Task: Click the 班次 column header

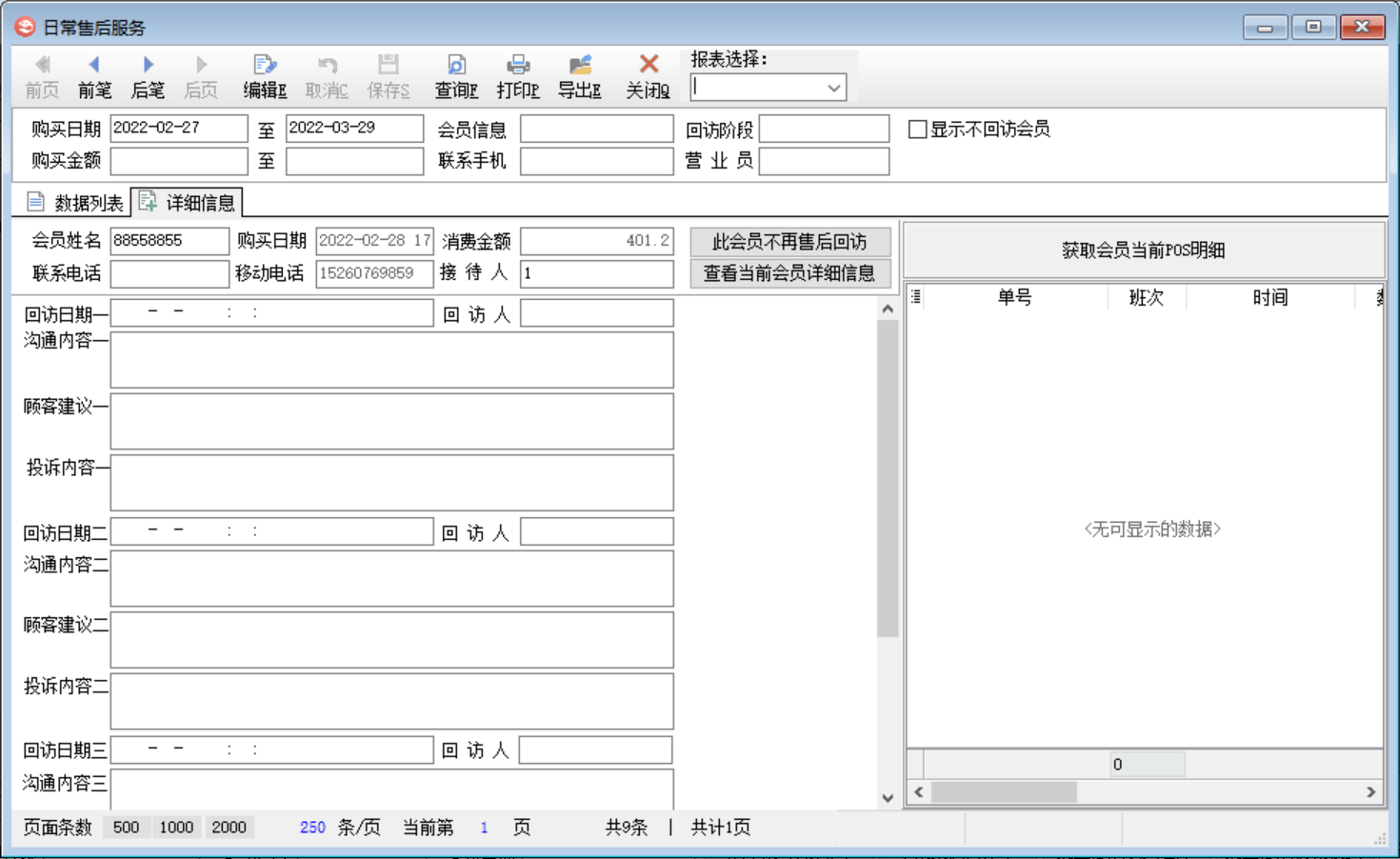Action: click(1147, 297)
